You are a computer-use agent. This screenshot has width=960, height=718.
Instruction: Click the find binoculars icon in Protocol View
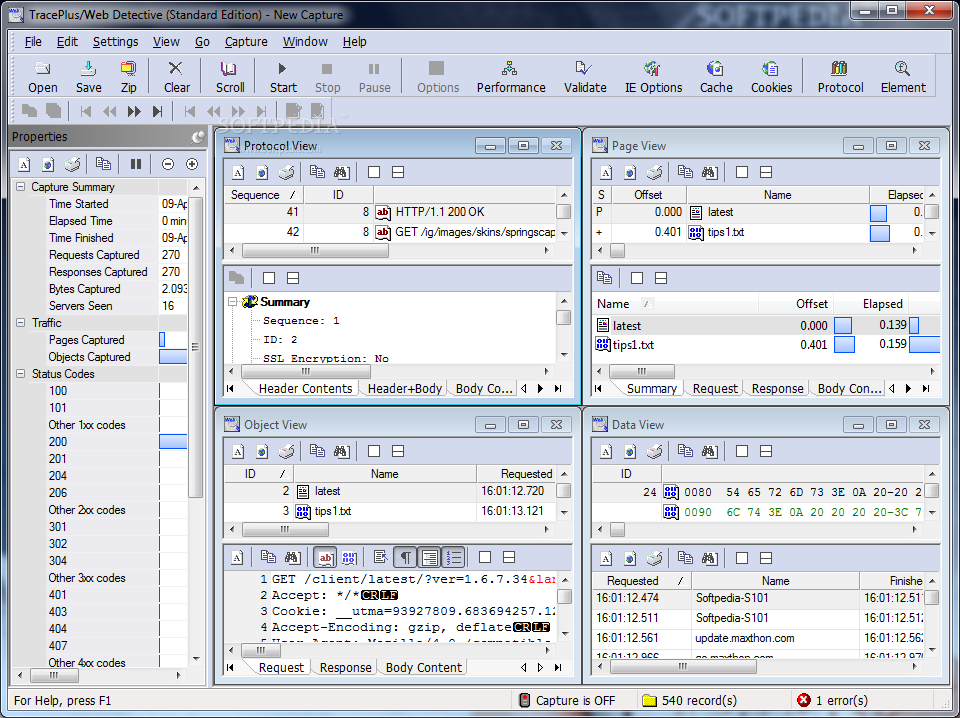point(341,173)
